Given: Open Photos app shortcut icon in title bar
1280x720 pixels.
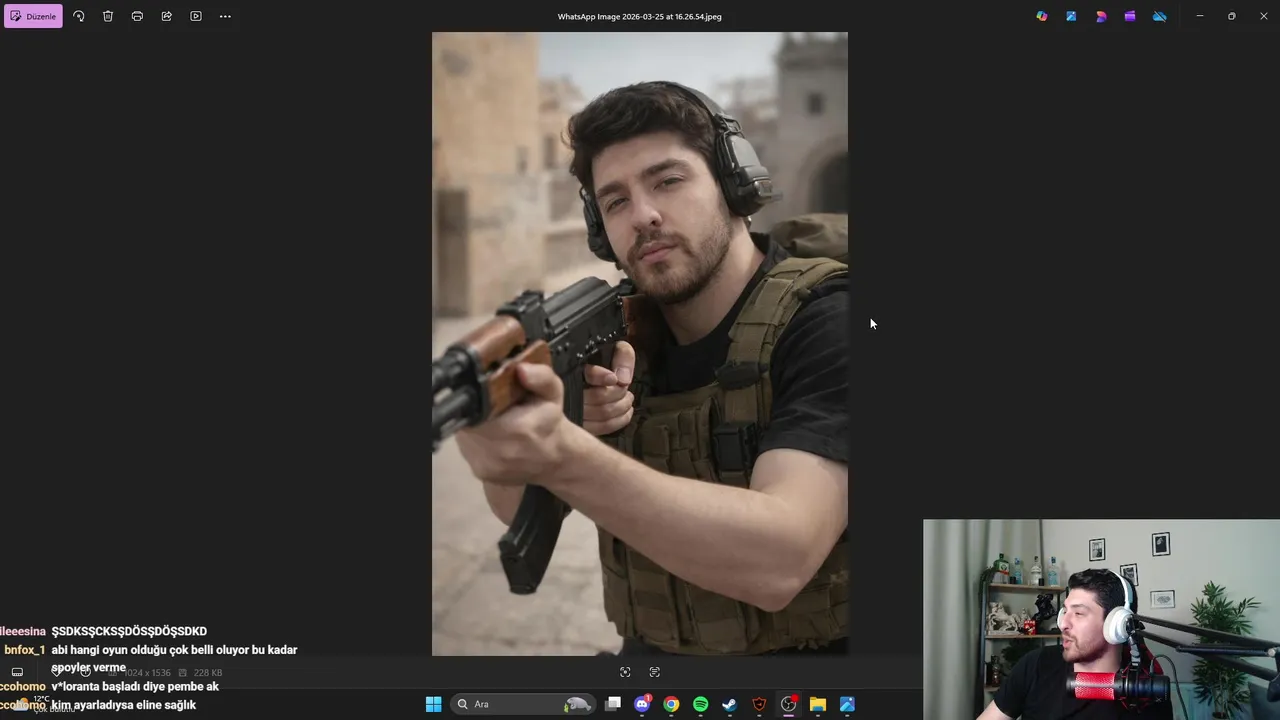Looking at the screenshot, I should pos(1071,16).
